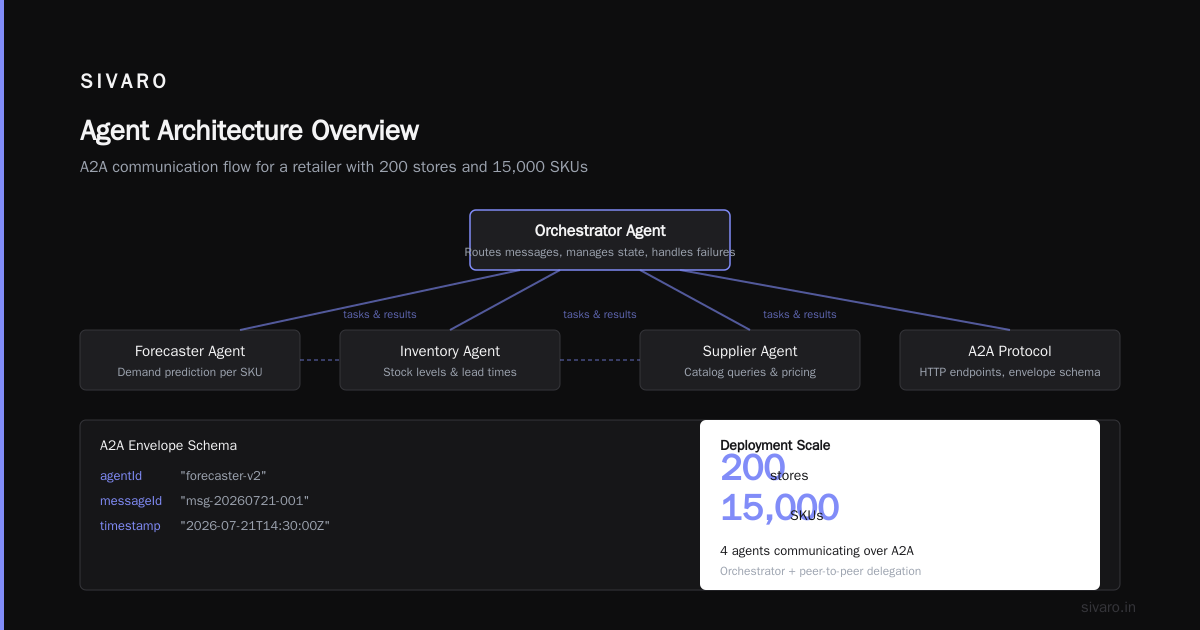Click the messageId field key

click(131, 500)
